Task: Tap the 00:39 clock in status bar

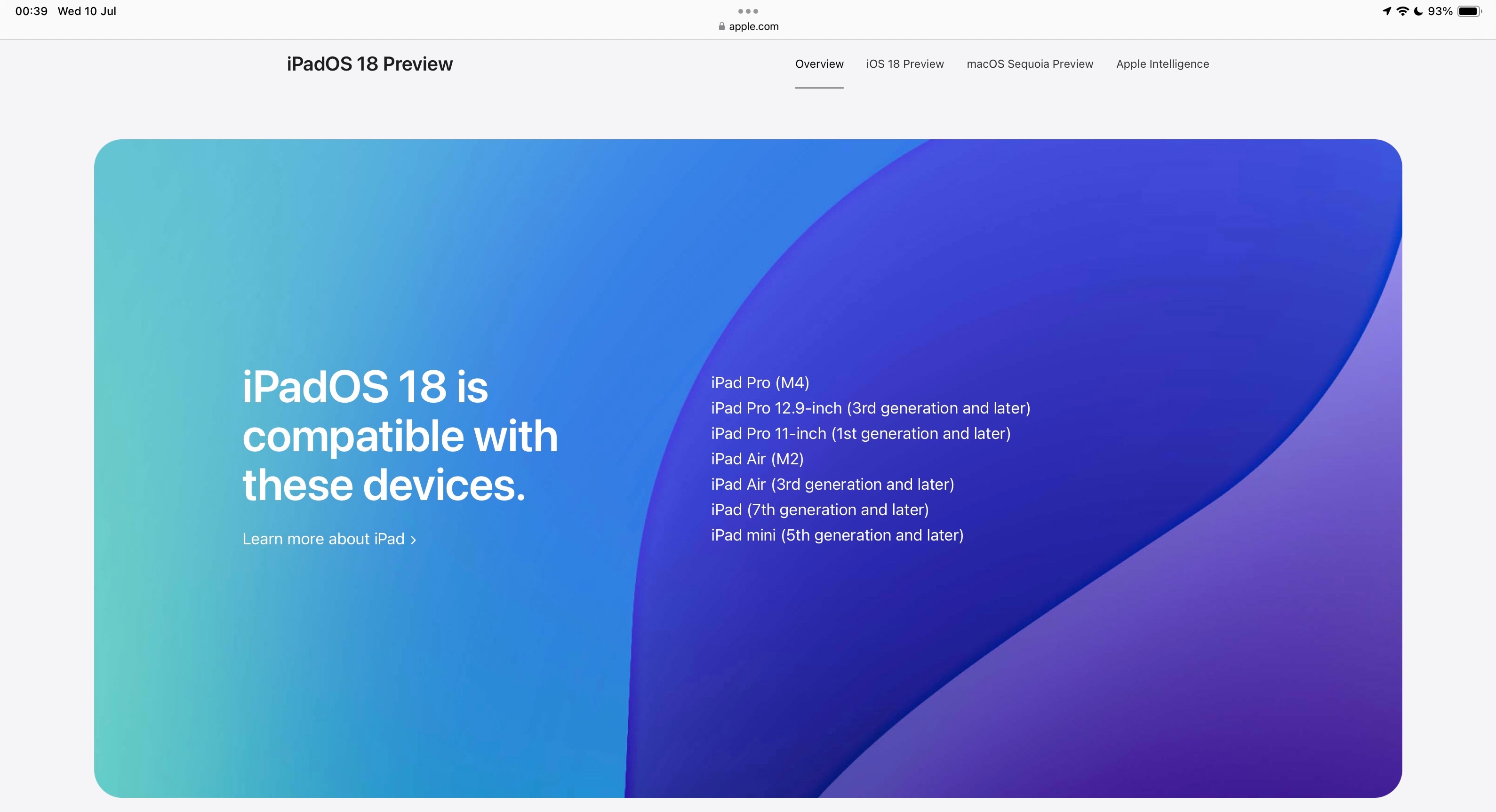Action: pos(32,11)
